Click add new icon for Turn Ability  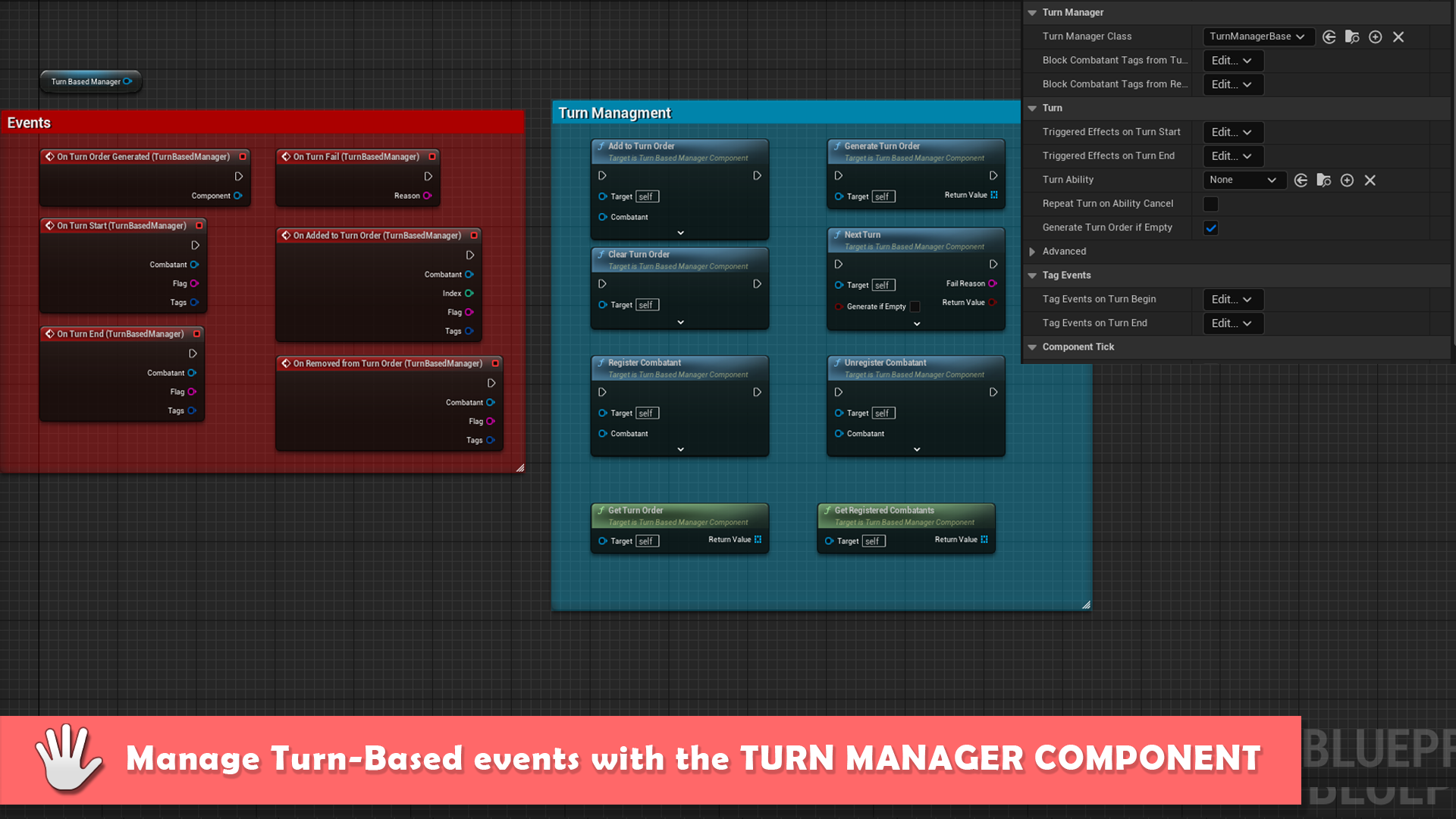(x=1348, y=180)
